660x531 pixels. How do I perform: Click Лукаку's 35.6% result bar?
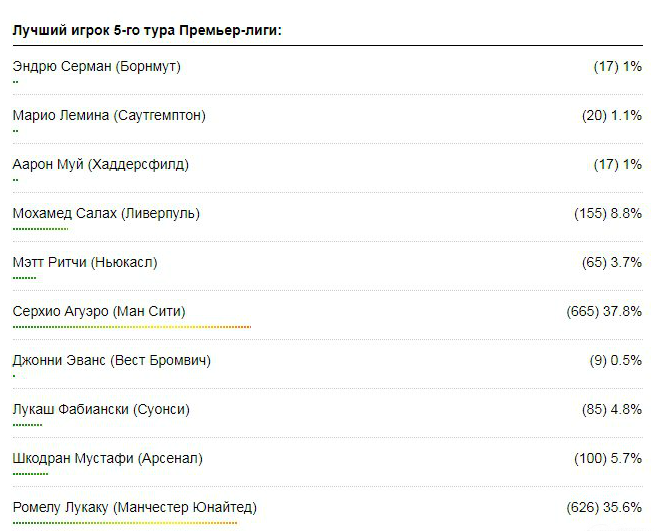(x=124, y=522)
